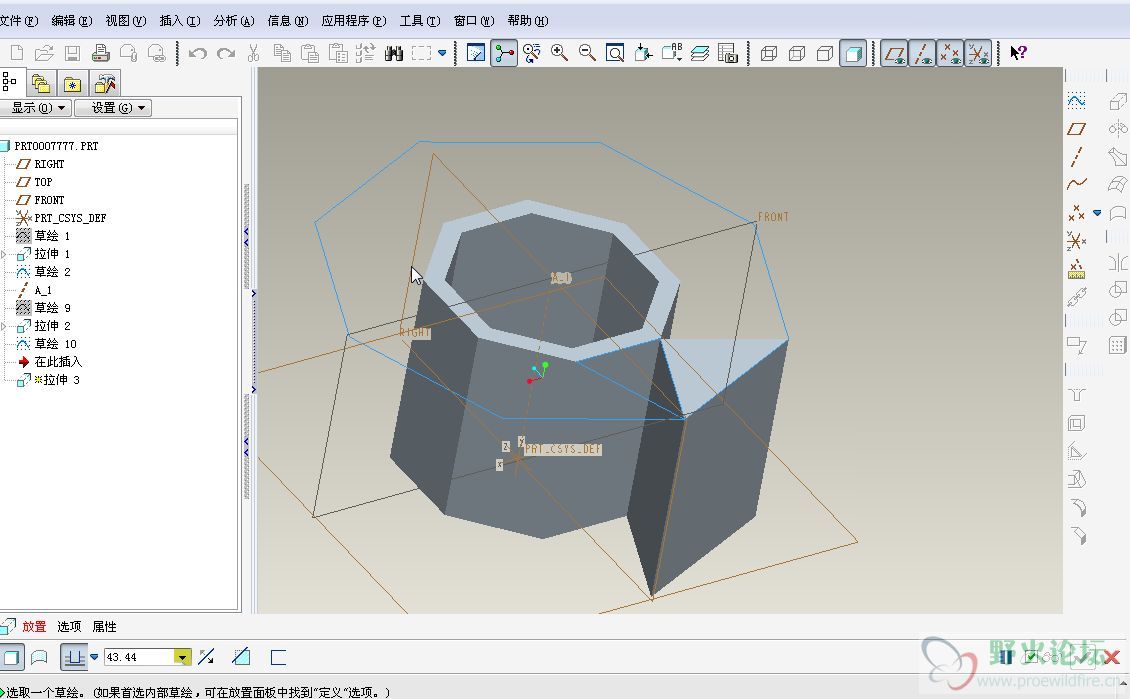Toggle remove material option

coord(241,657)
